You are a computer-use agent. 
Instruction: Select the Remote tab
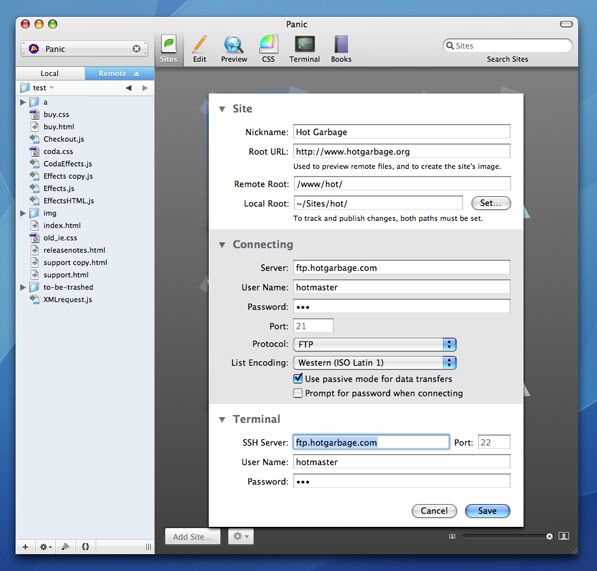119,73
